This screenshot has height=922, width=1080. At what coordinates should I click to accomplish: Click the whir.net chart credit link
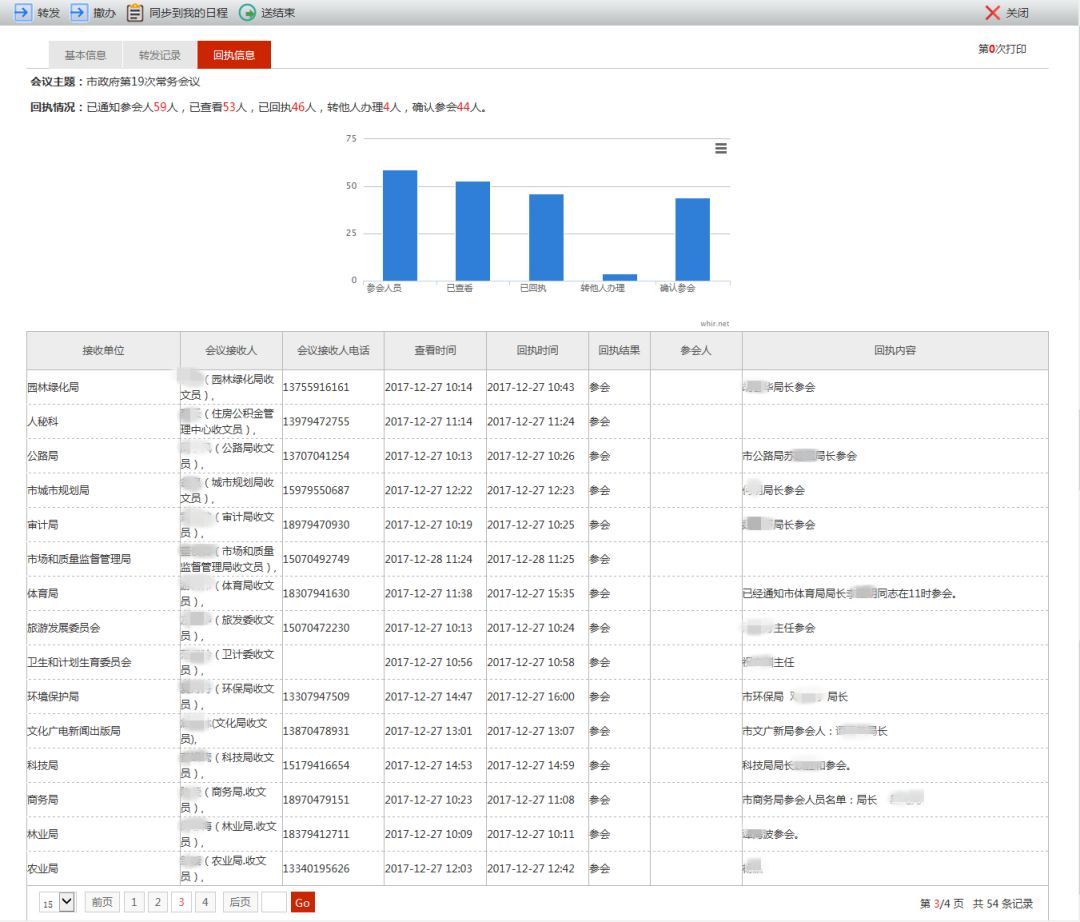[715, 323]
